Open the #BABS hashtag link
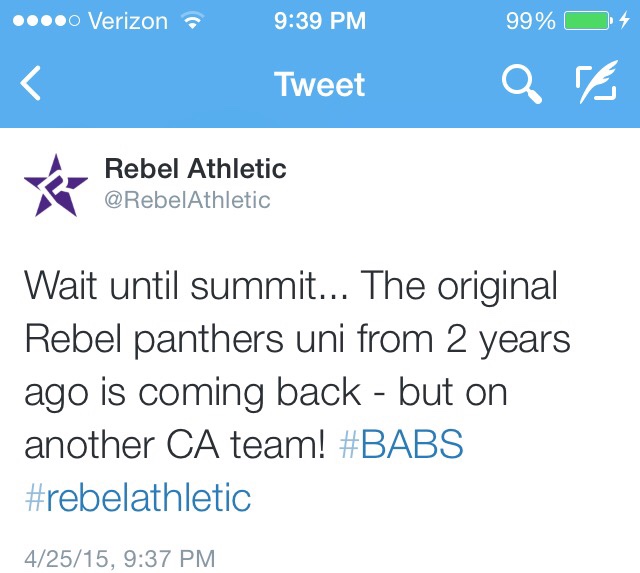This screenshot has height=573, width=640. 401,444
